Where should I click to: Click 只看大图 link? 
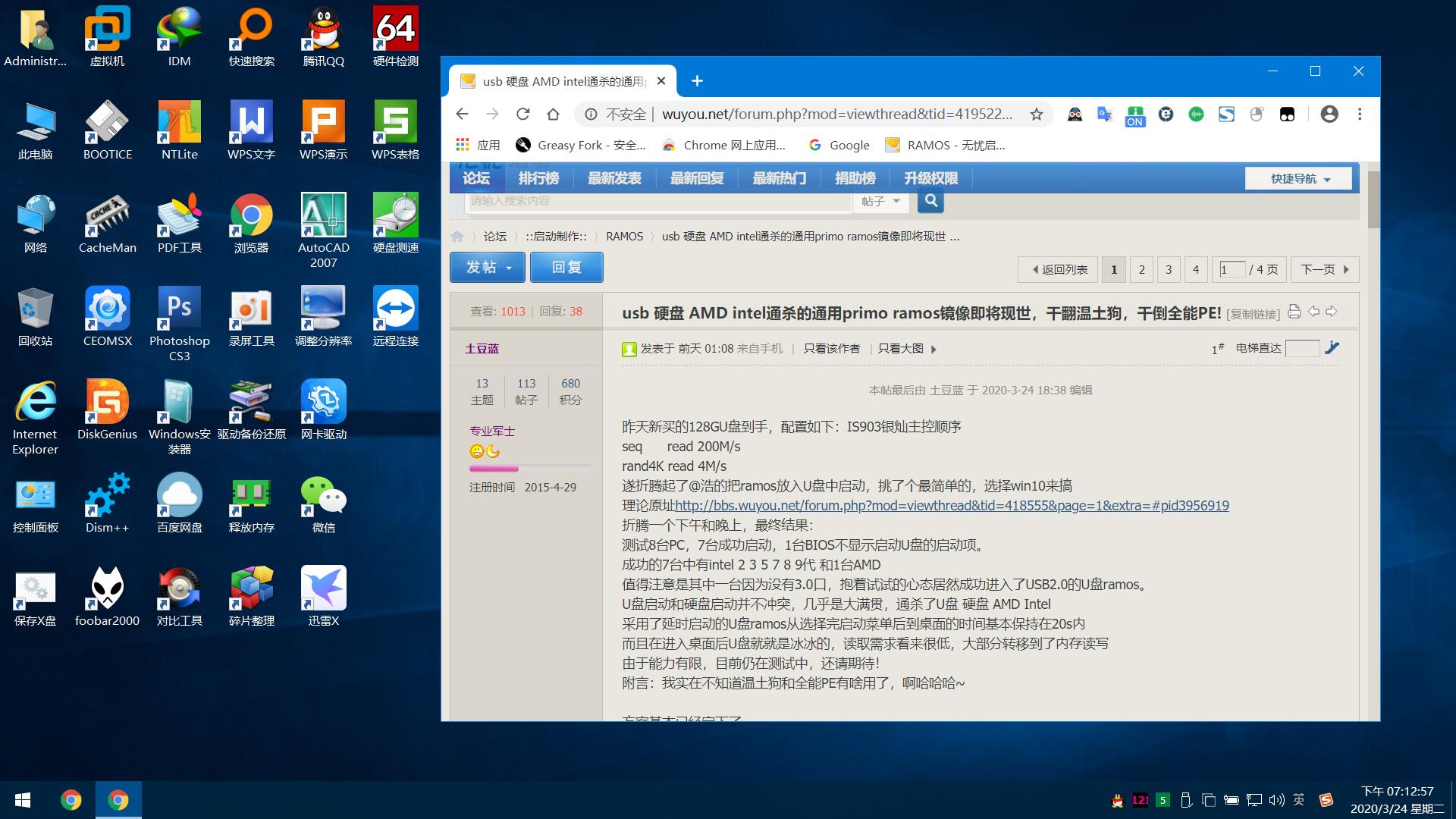point(900,348)
